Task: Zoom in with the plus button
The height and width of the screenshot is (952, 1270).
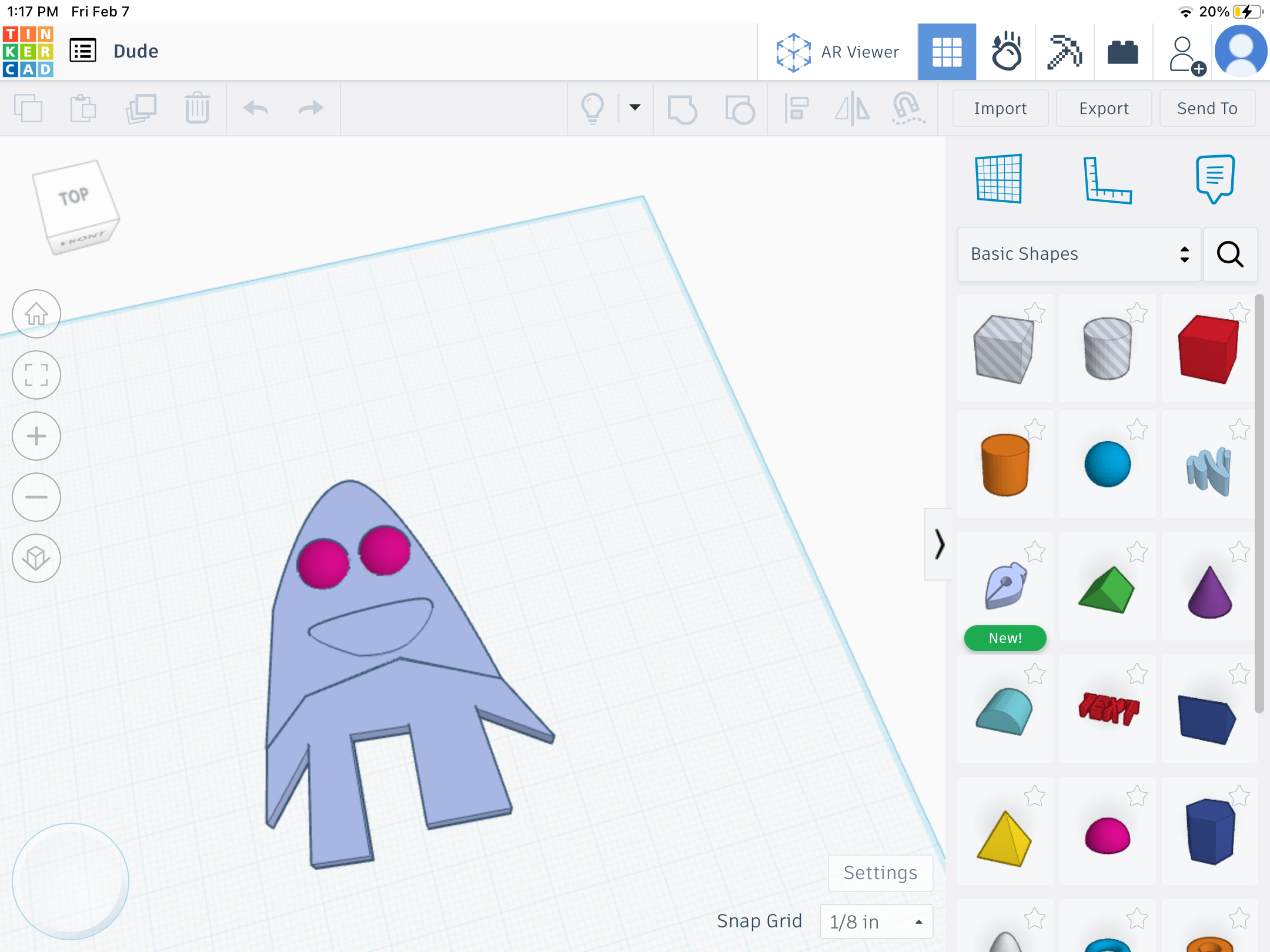Action: click(x=36, y=436)
